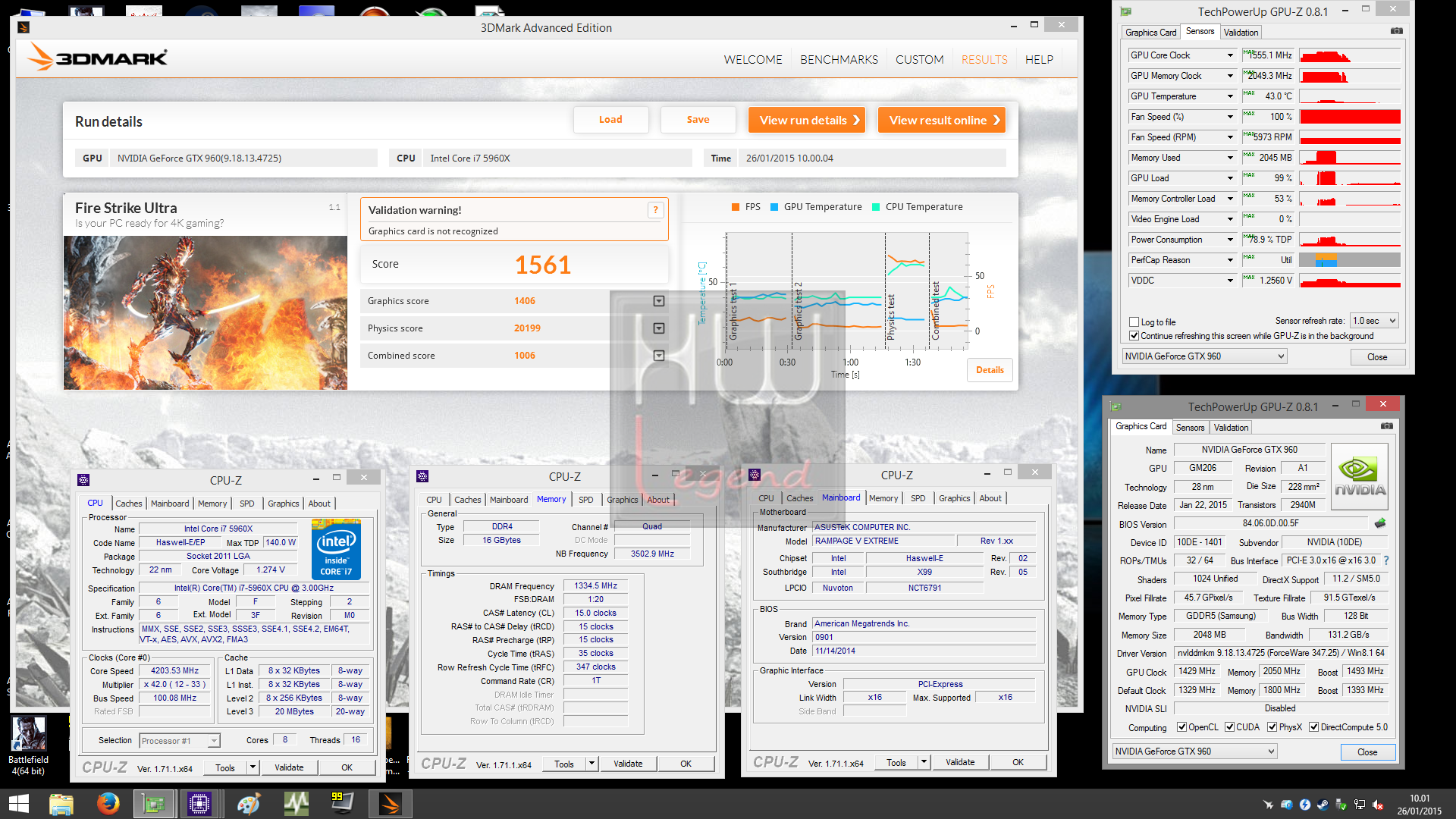Open the Sensor refresh rate dropdown
The height and width of the screenshot is (819, 1456).
[1374, 321]
